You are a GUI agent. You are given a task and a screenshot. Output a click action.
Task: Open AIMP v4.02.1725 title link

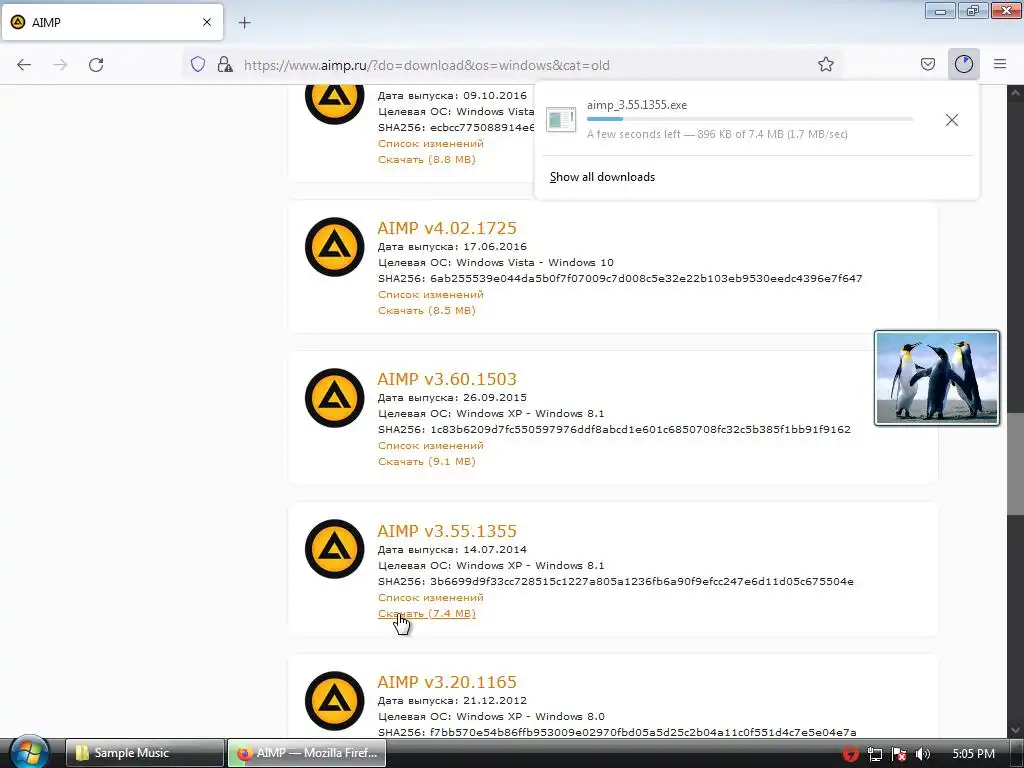pyautogui.click(x=447, y=228)
